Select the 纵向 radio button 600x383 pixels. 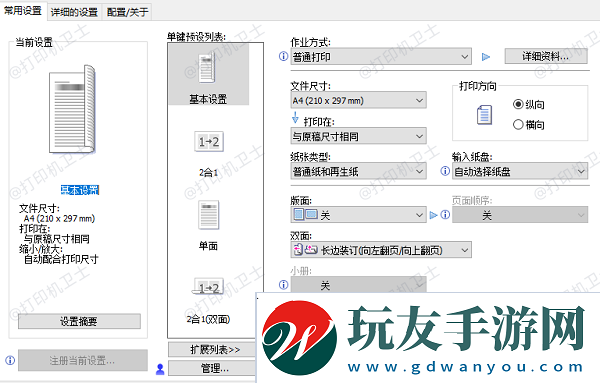coord(518,104)
